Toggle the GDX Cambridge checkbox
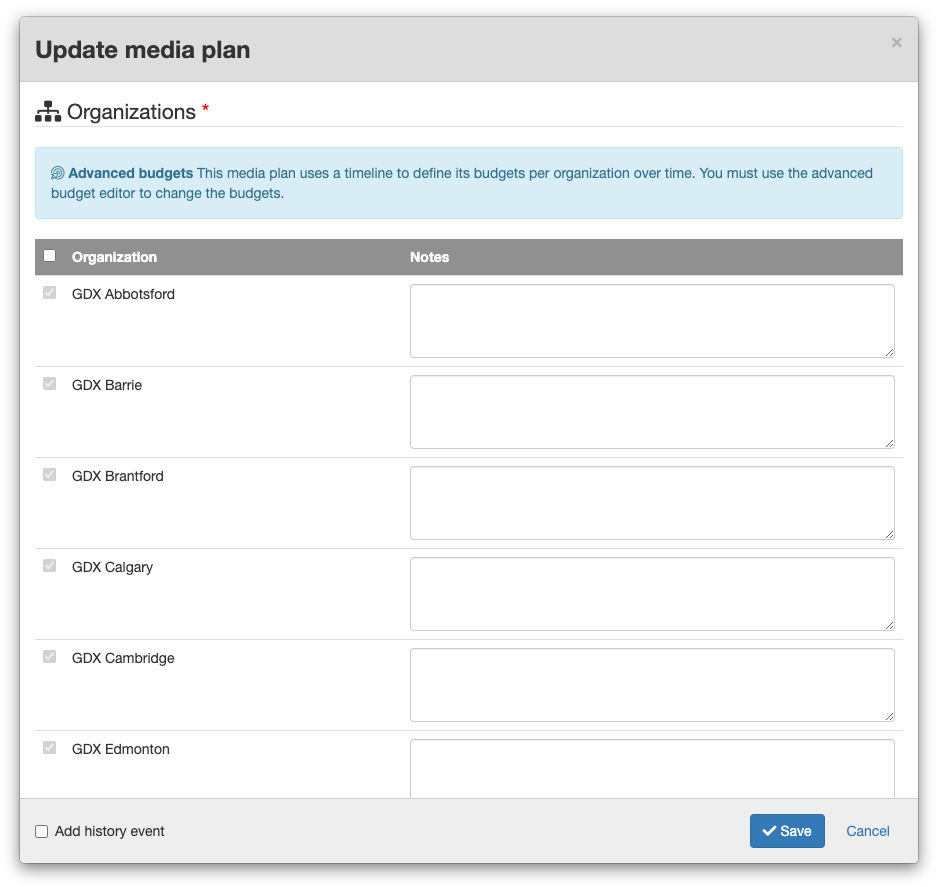The image size is (940, 887). tap(50, 657)
